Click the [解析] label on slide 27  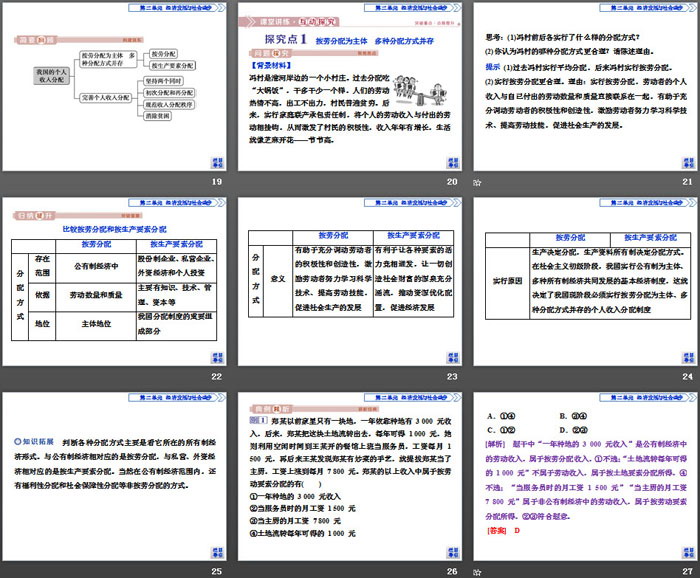[495, 444]
